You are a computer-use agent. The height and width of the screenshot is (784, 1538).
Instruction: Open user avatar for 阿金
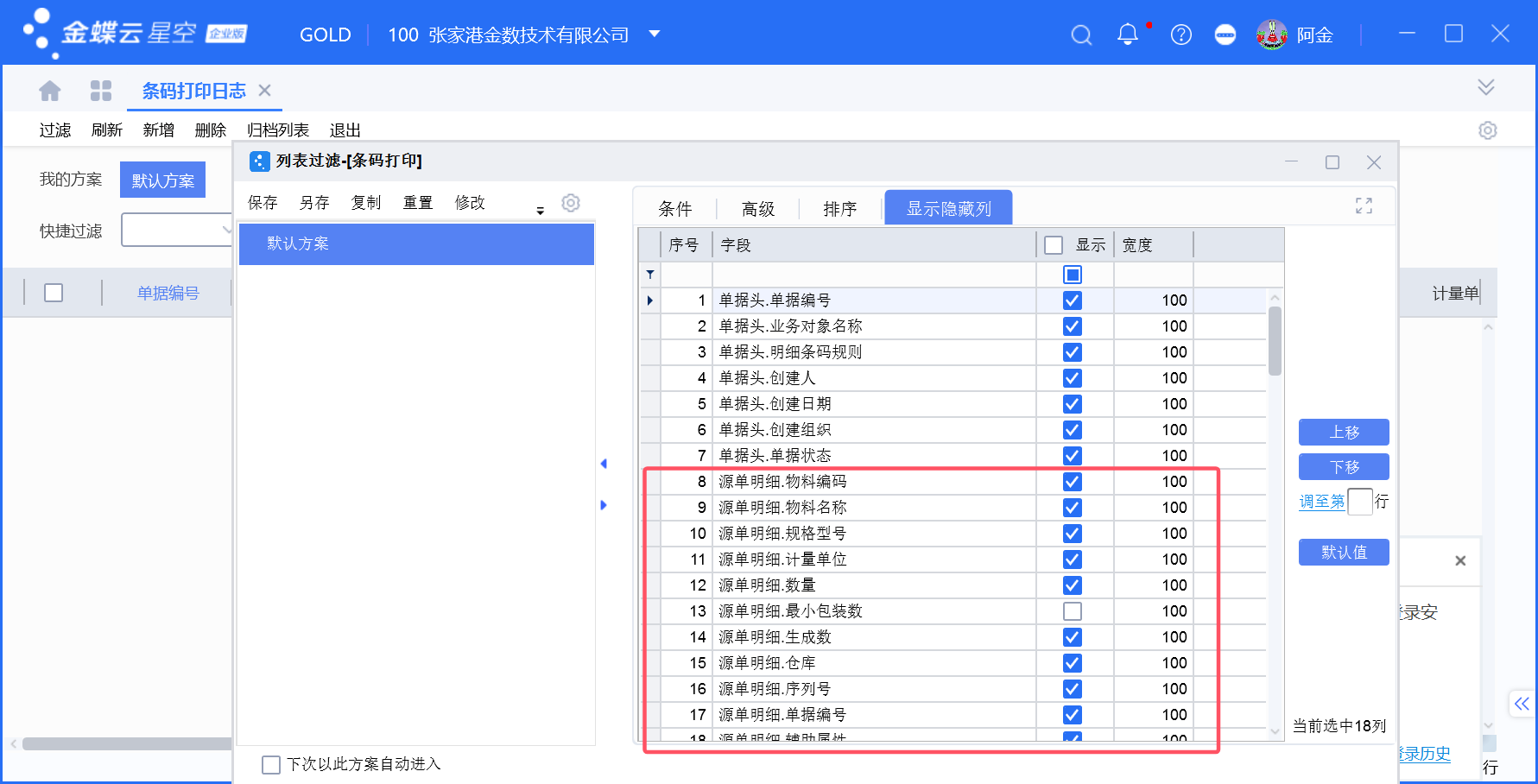[1271, 35]
